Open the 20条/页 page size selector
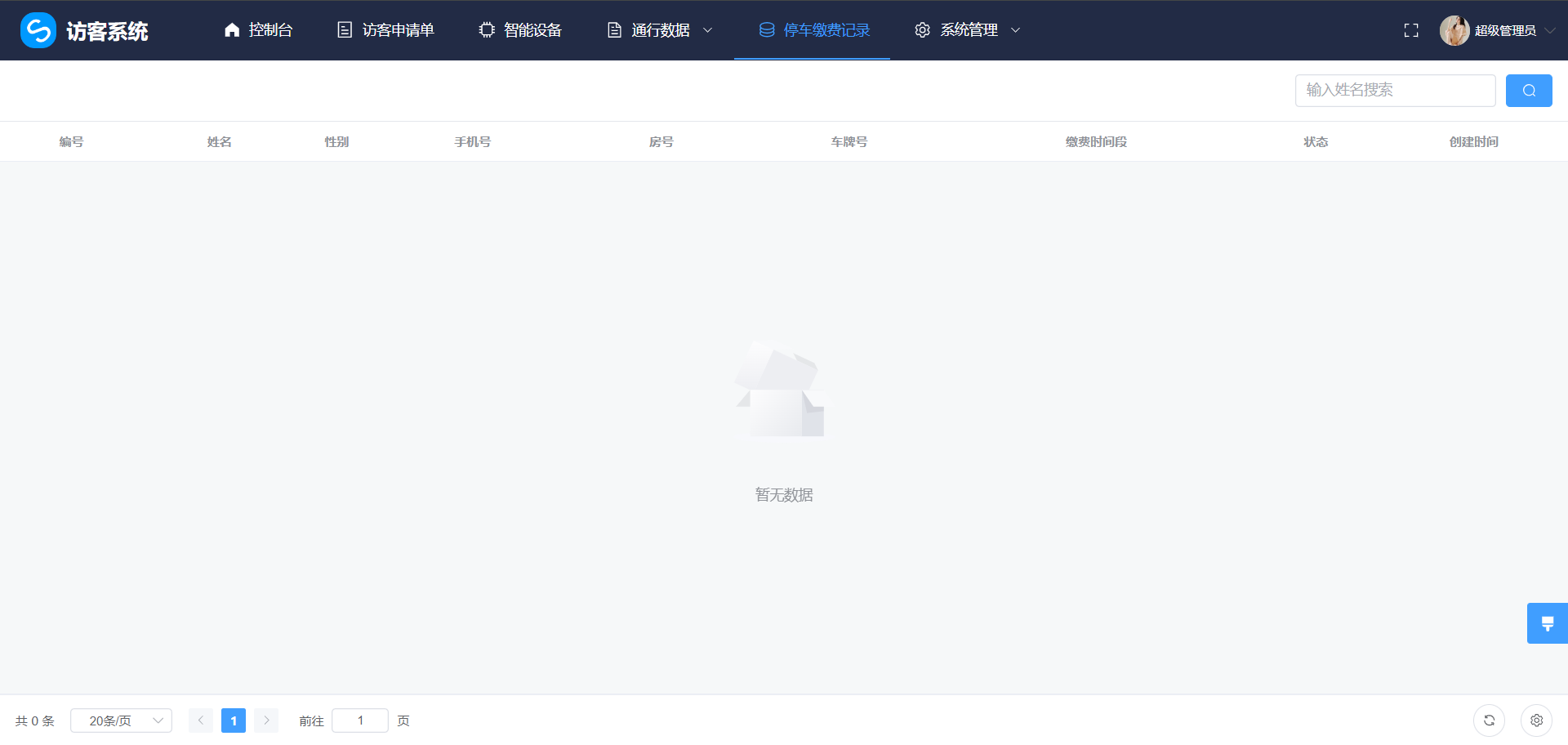Viewport: 1568px width, 745px height. [x=121, y=720]
